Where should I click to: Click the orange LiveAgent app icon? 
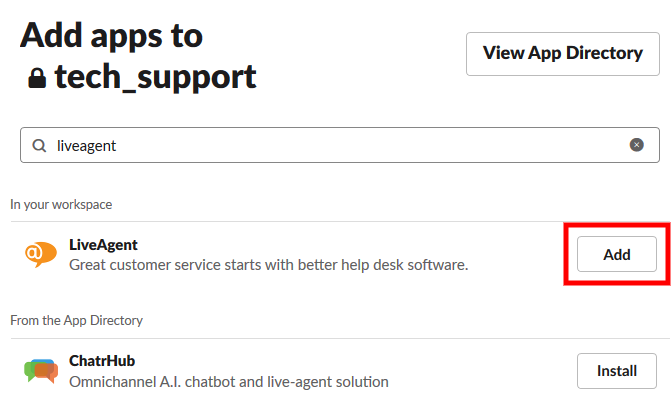pos(41,254)
